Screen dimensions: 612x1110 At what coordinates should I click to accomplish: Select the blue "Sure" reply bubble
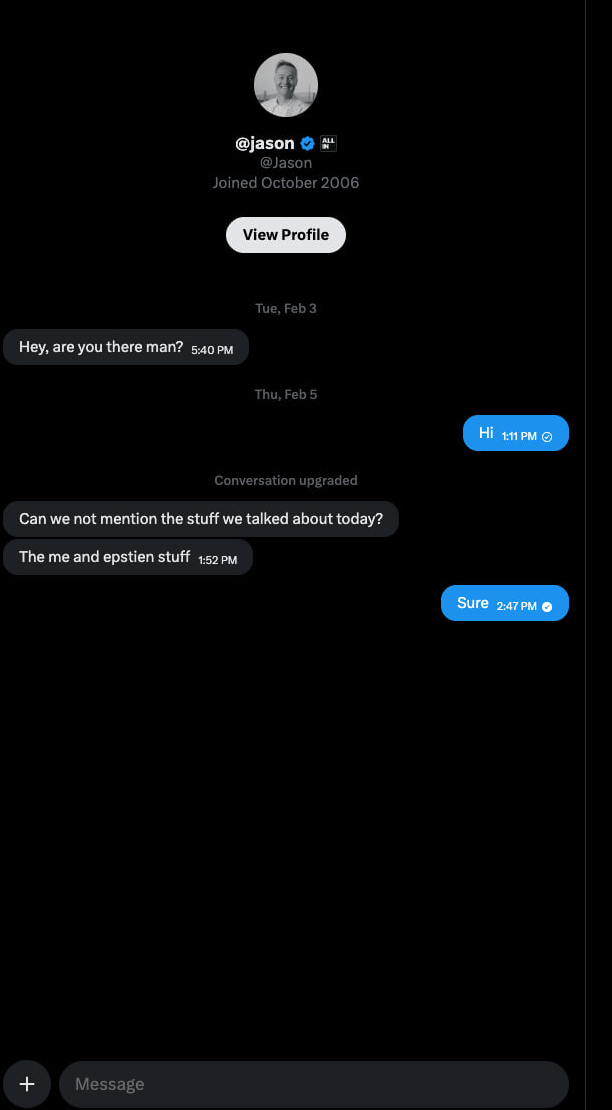[473, 603]
